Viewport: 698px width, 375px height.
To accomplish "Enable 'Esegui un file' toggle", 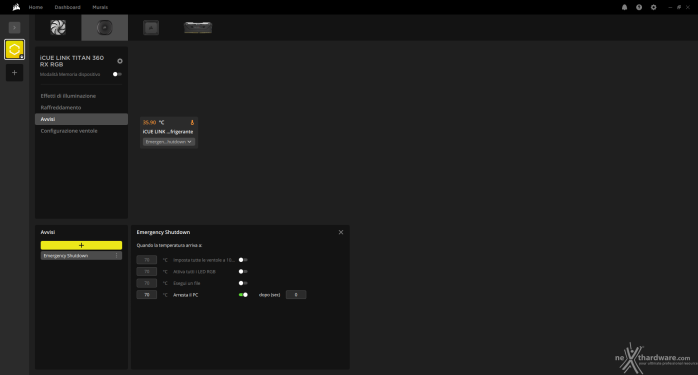I will 243,283.
